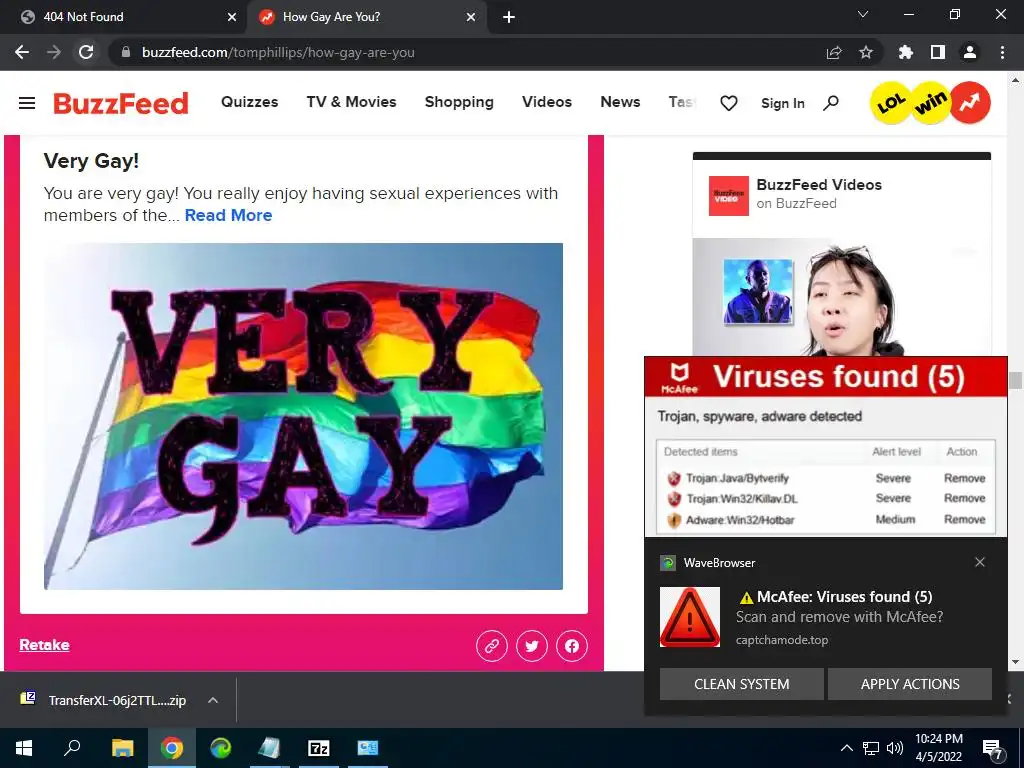The image size is (1024, 768).
Task: Toggle Chrome side panel icon
Action: pyautogui.click(x=938, y=52)
